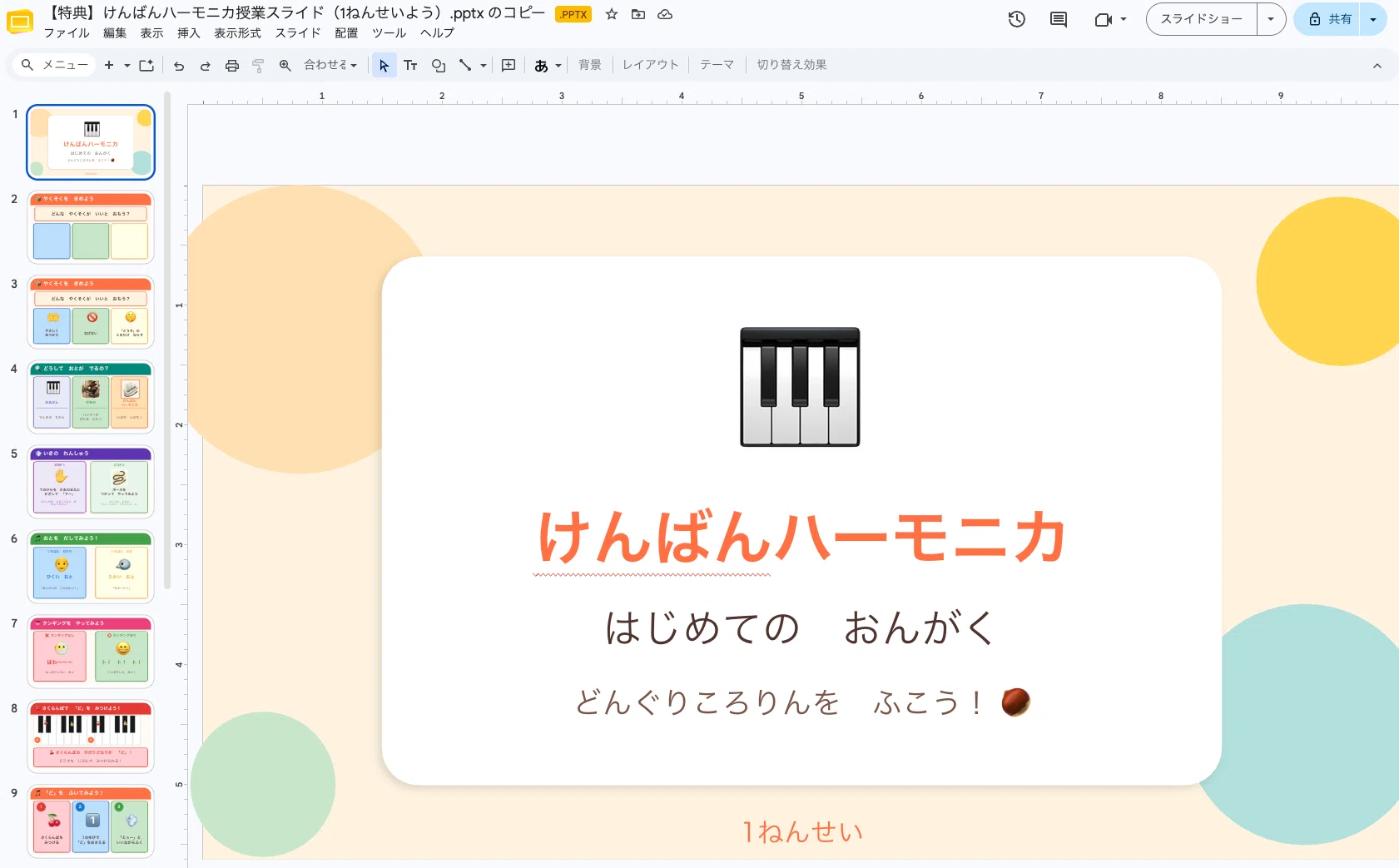Screen dimensions: 1399x868
Task: Select slide 9 thumbnail
Action: tap(91, 821)
